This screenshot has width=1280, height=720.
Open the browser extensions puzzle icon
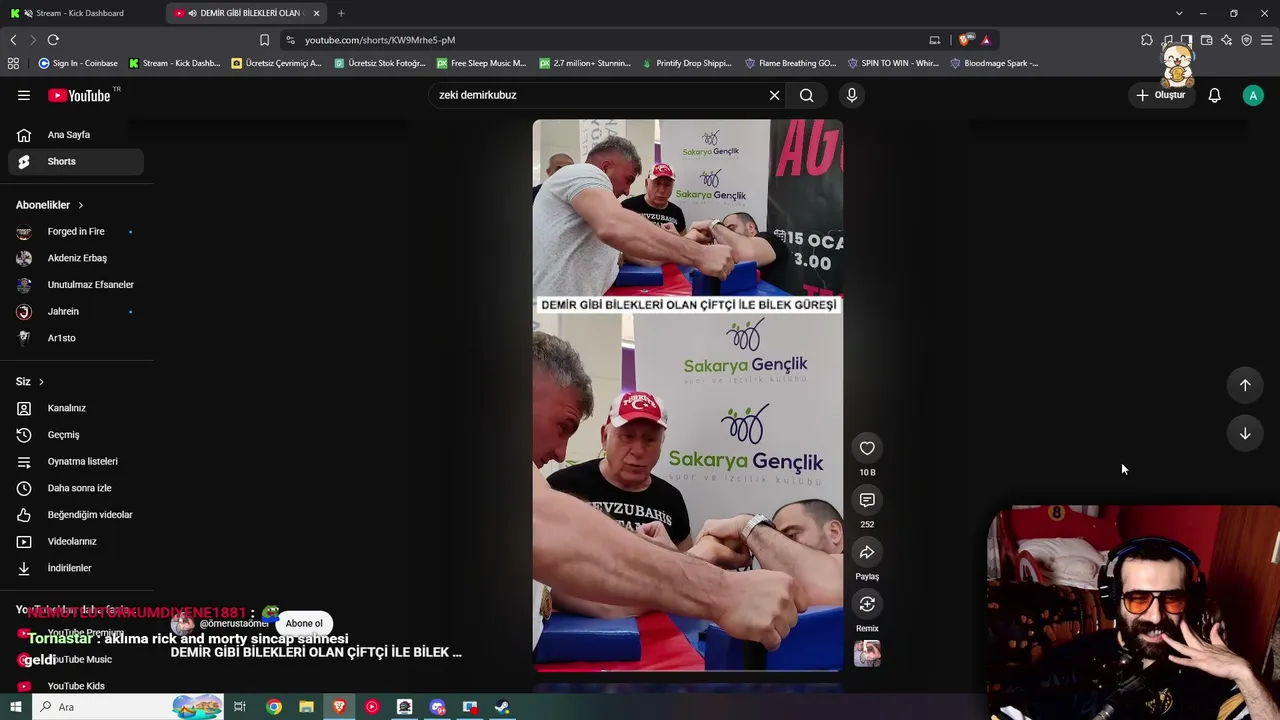coord(1147,40)
